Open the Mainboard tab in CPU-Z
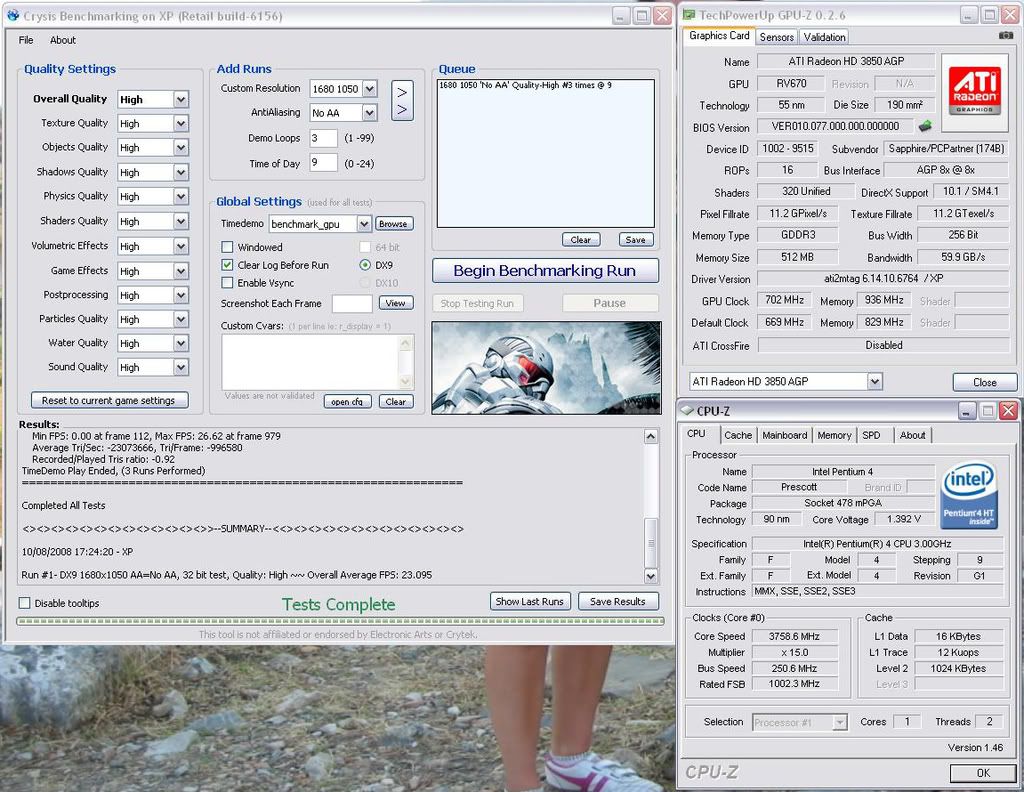1024x792 pixels. pos(784,435)
